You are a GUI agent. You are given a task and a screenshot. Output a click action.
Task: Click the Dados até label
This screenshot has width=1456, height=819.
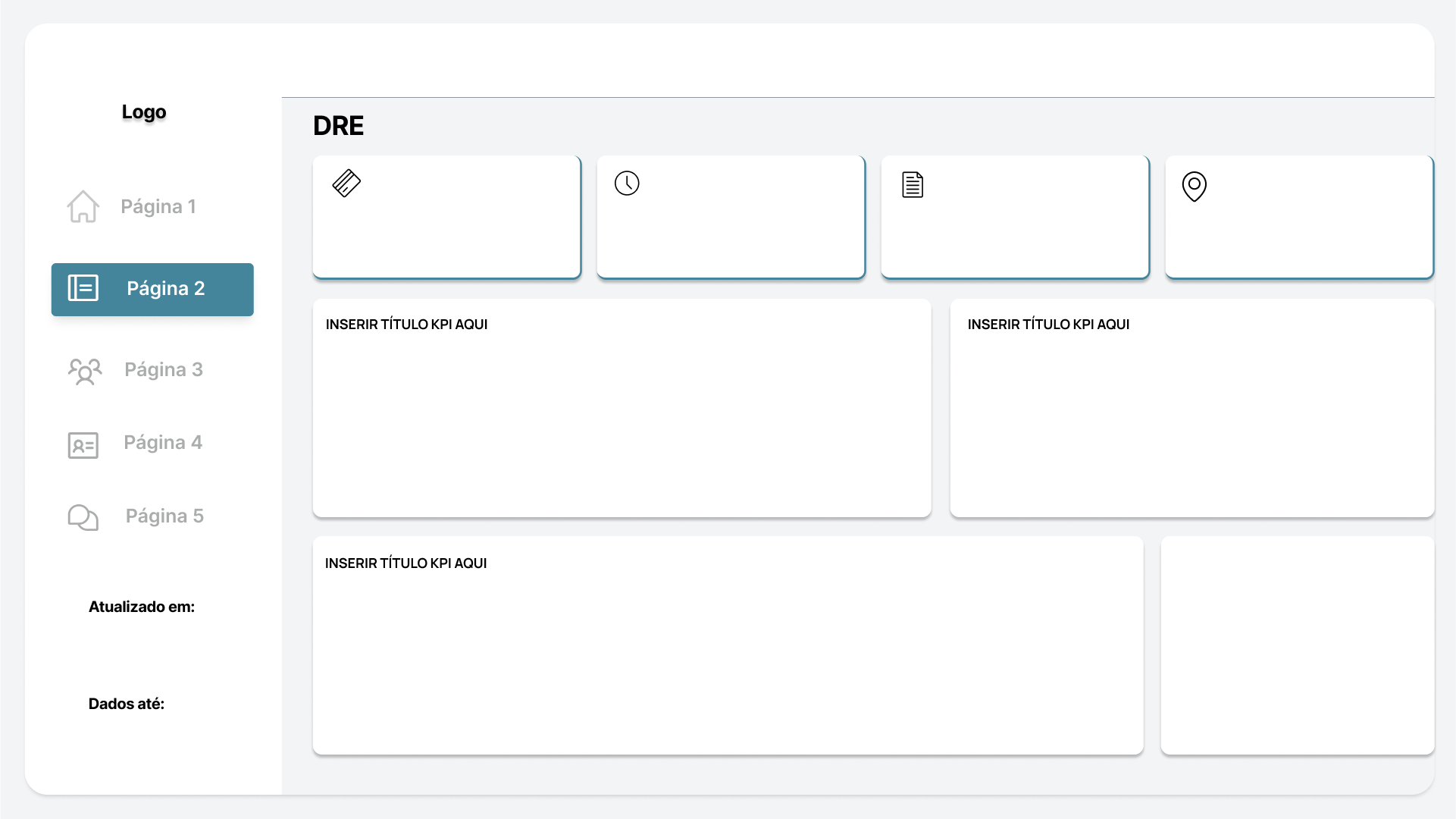point(127,704)
